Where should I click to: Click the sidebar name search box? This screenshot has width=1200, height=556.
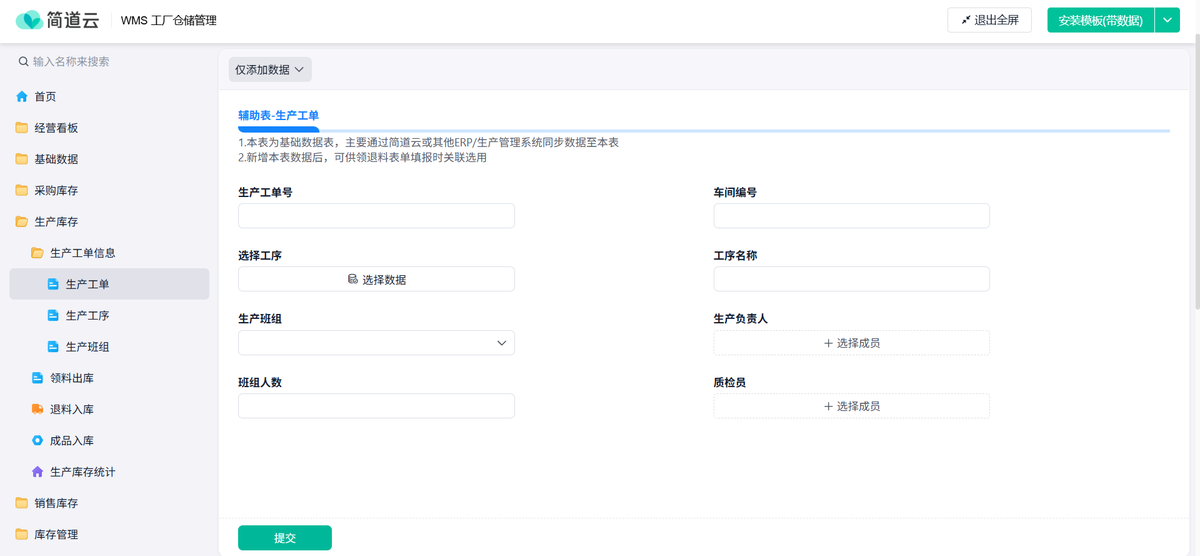click(x=109, y=62)
